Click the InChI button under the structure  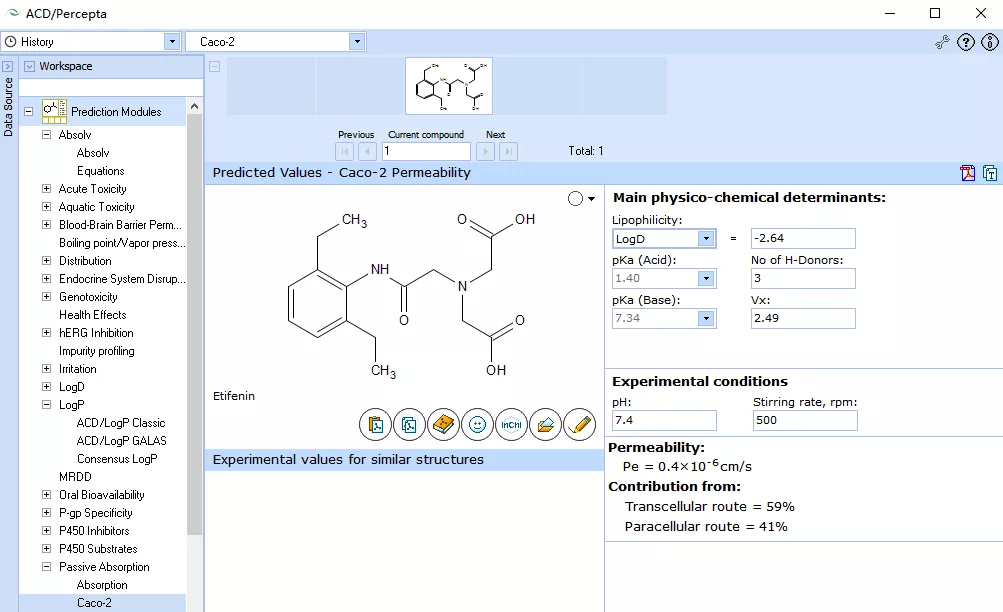(511, 425)
